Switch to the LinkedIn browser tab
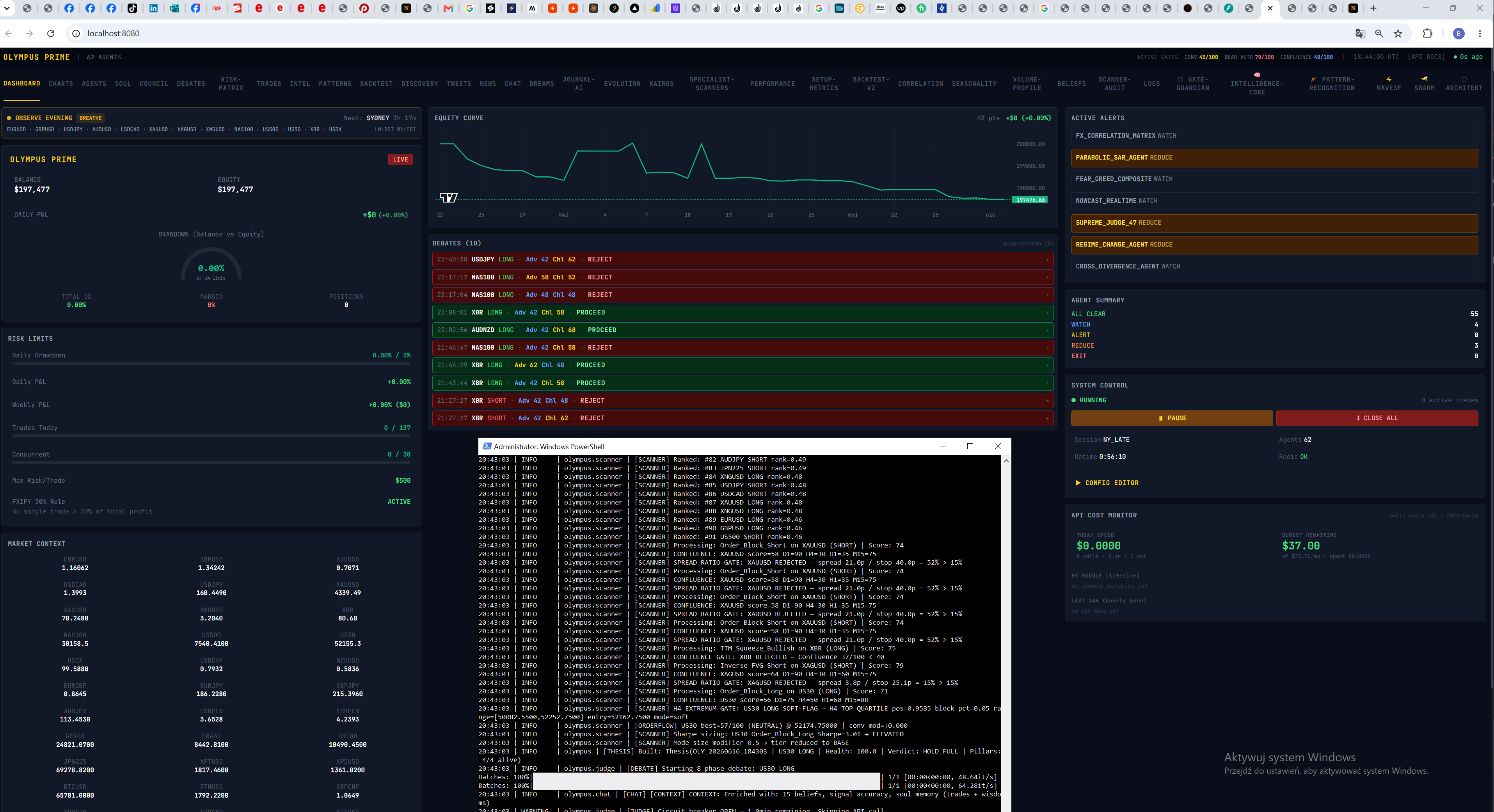Screen dimensions: 1494x812 tap(153, 8)
